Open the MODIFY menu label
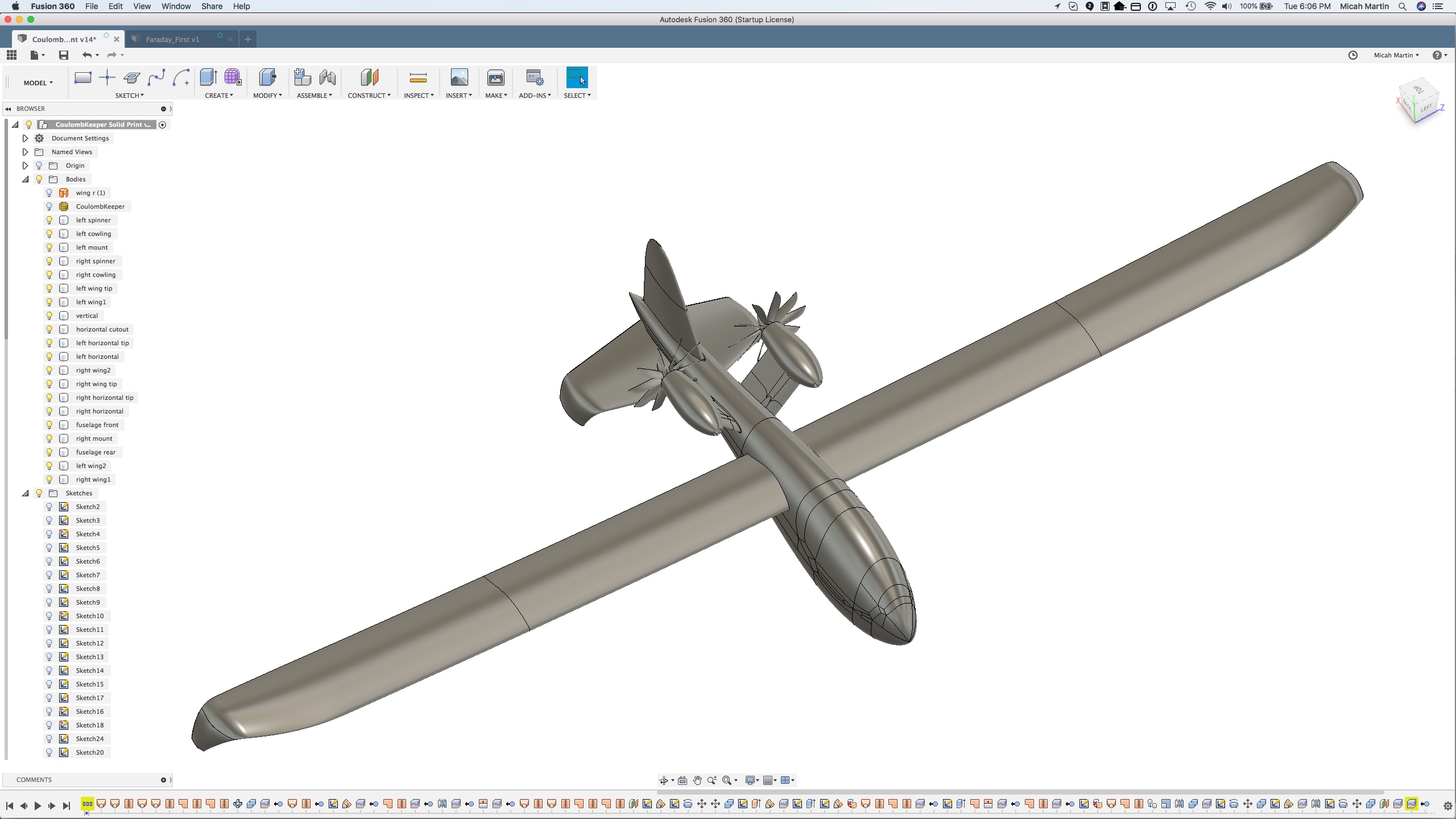This screenshot has height=819, width=1456. click(x=267, y=96)
